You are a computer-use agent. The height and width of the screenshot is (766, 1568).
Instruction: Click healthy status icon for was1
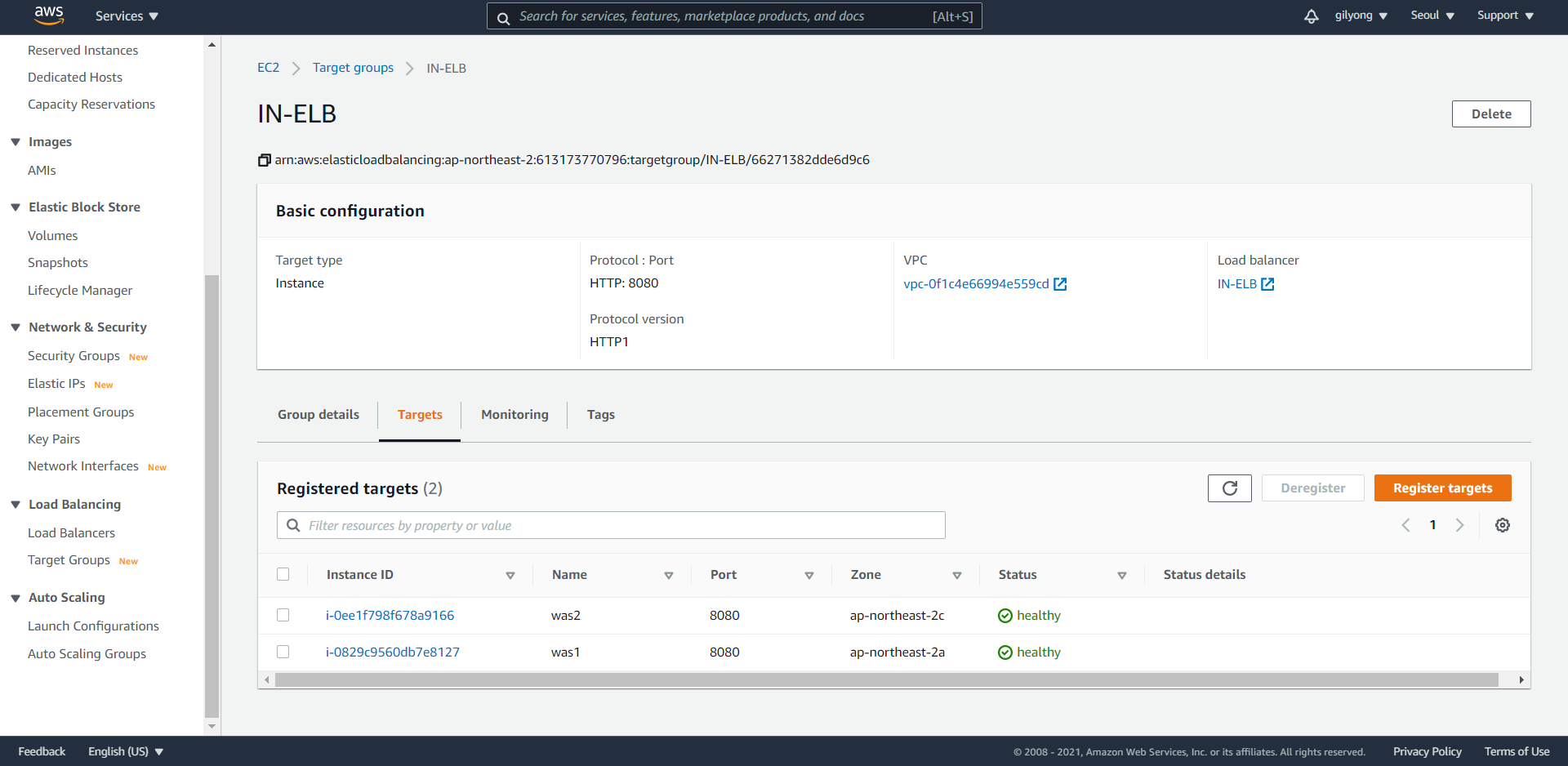click(1005, 652)
